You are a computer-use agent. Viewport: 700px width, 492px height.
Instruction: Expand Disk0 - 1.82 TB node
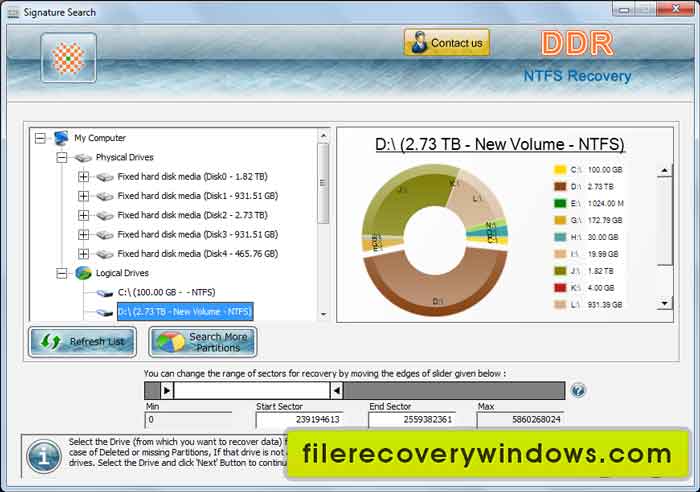83,177
